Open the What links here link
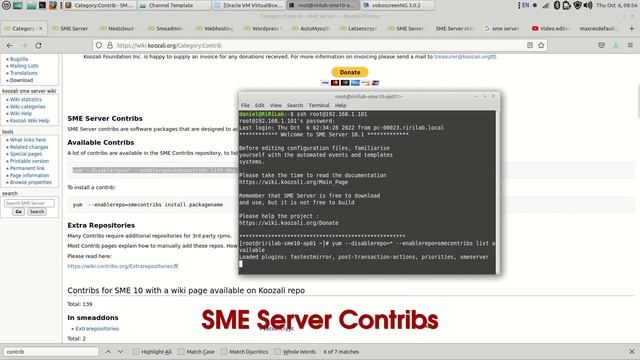 [28, 140]
